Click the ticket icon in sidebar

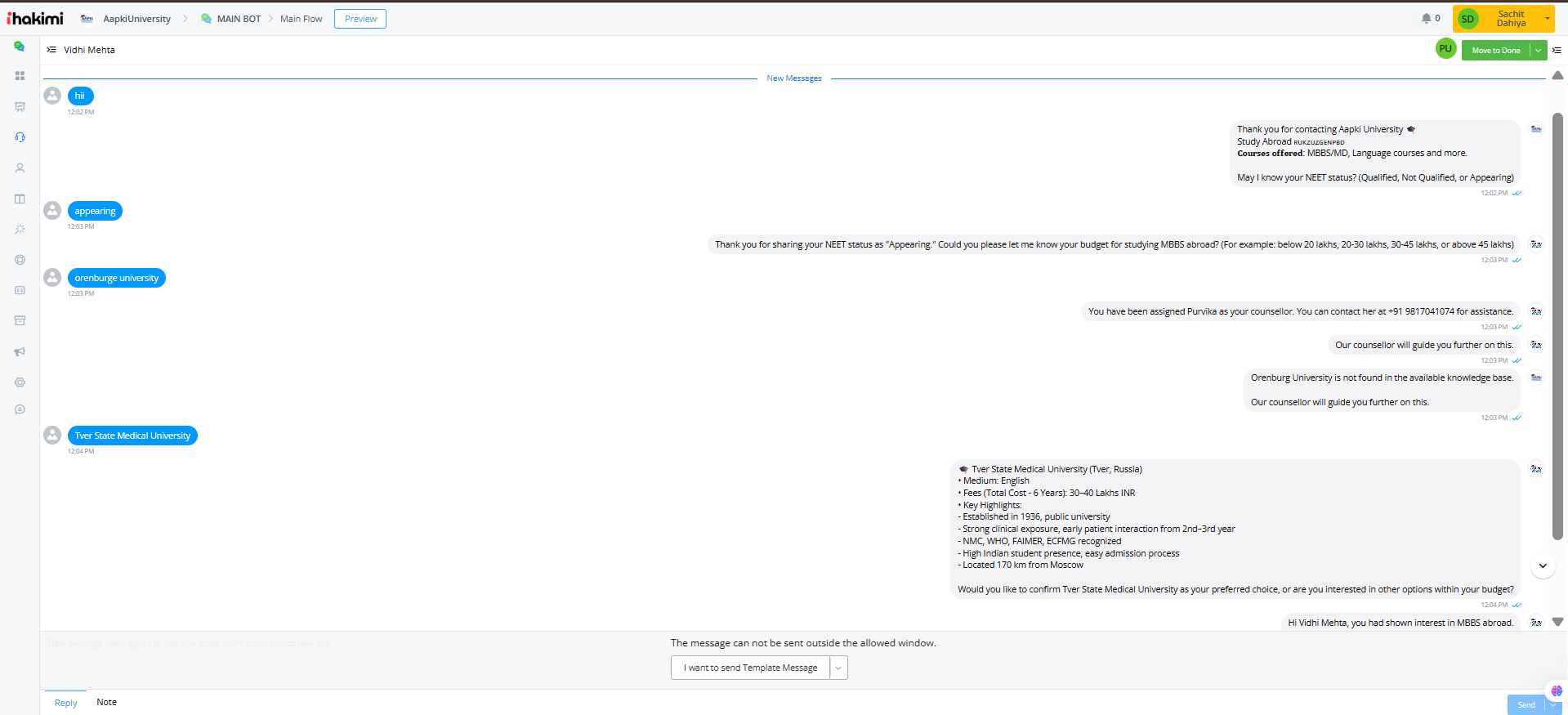pyautogui.click(x=20, y=290)
